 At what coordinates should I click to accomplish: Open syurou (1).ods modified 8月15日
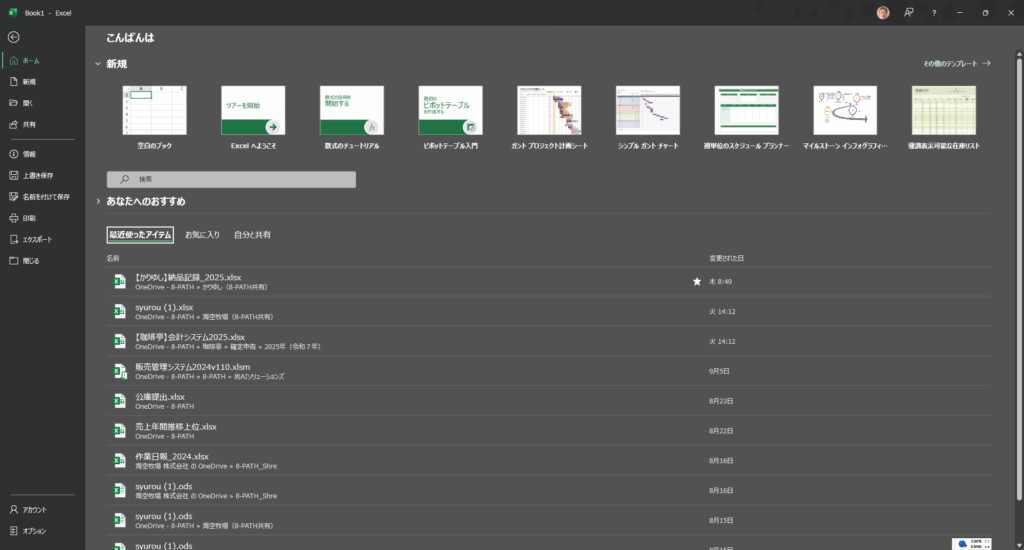549,520
